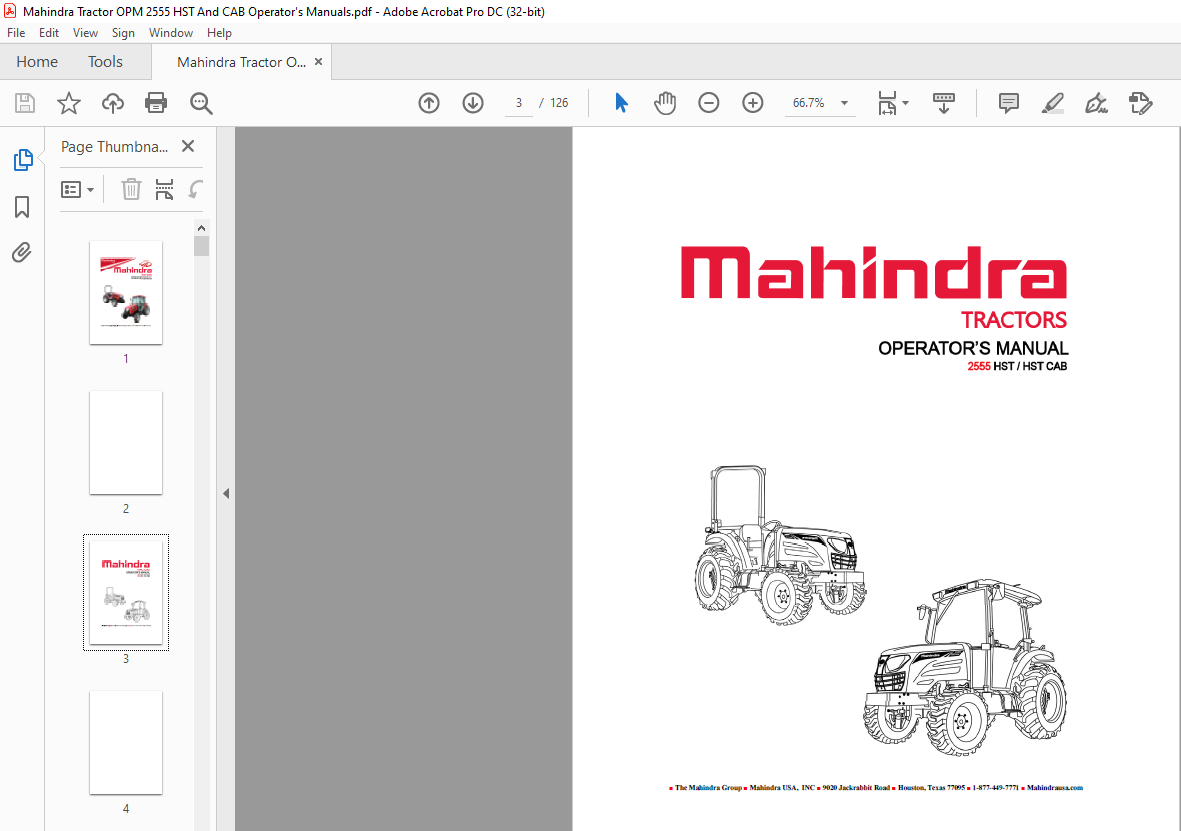
Task: Show Page Thumbnails sidebar panel
Action: pyautogui.click(x=23, y=160)
